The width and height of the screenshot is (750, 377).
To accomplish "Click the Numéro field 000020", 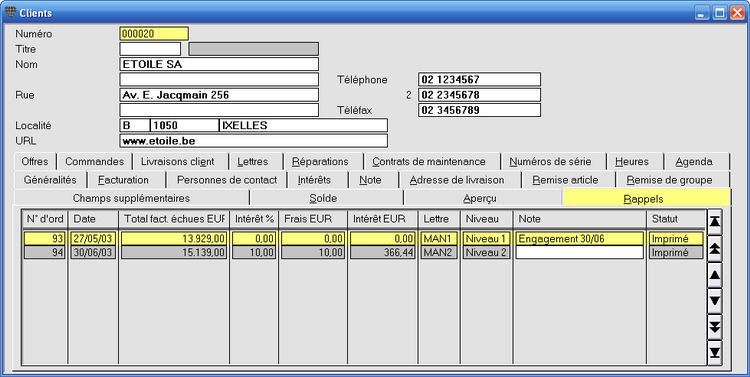I will pos(154,33).
